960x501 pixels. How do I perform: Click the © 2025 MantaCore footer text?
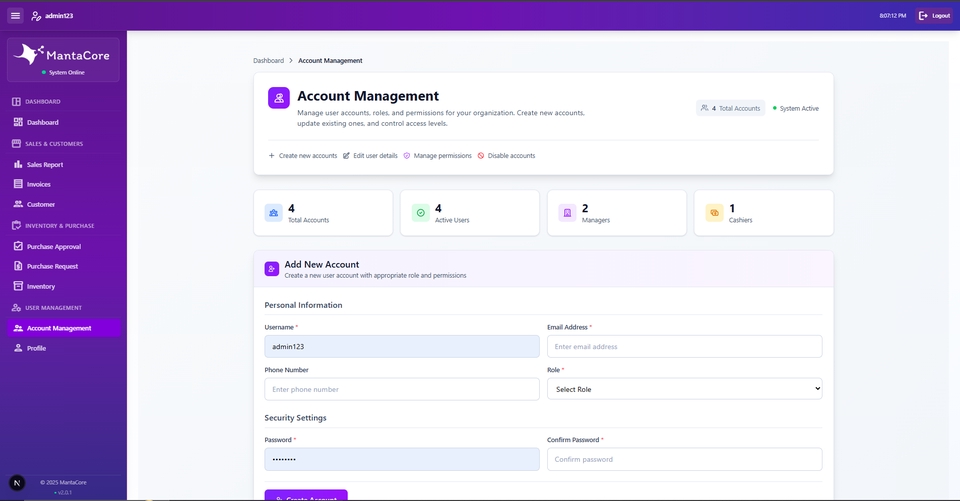[x=63, y=483]
